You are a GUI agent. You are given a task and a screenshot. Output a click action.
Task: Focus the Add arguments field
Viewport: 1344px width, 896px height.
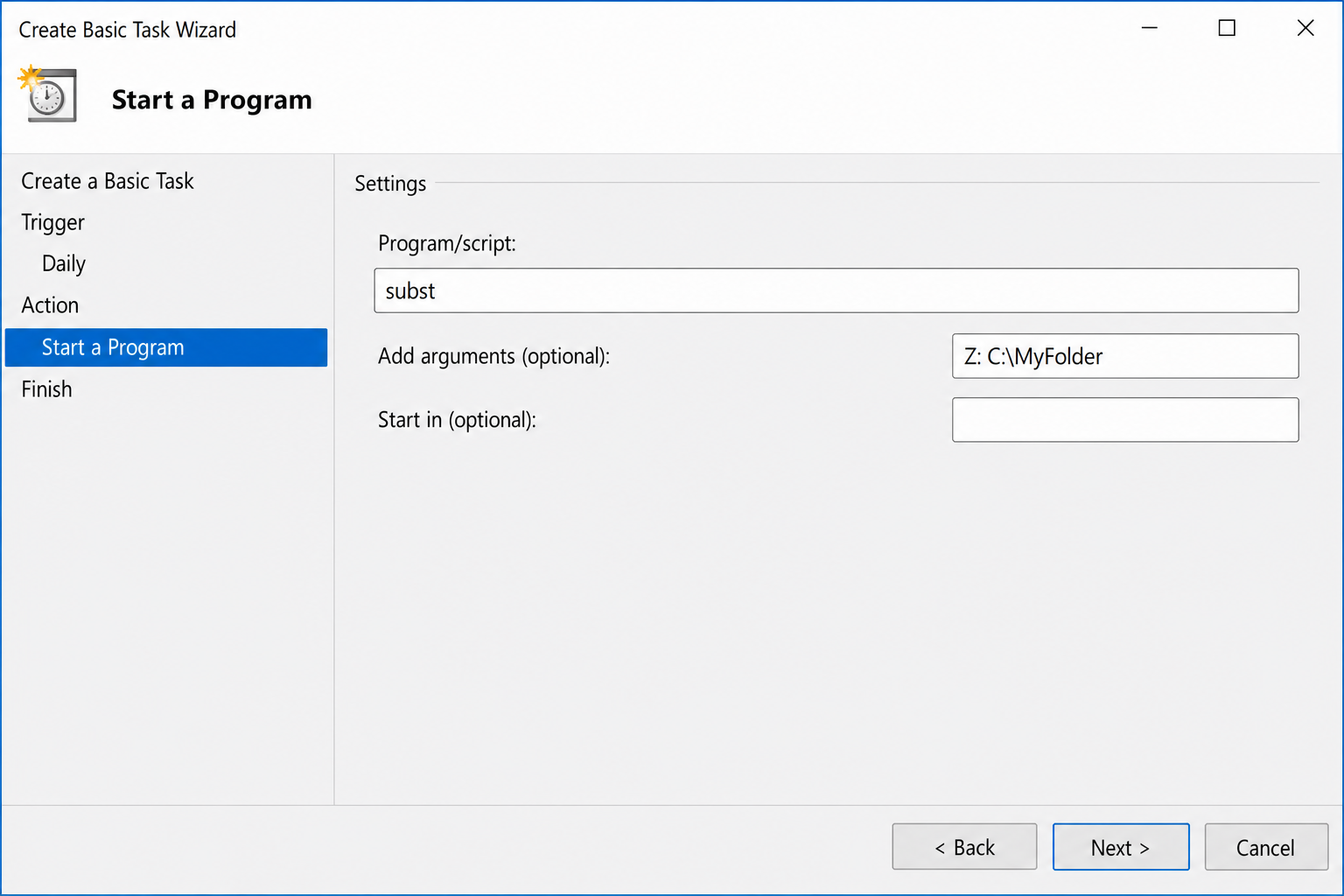1125,356
